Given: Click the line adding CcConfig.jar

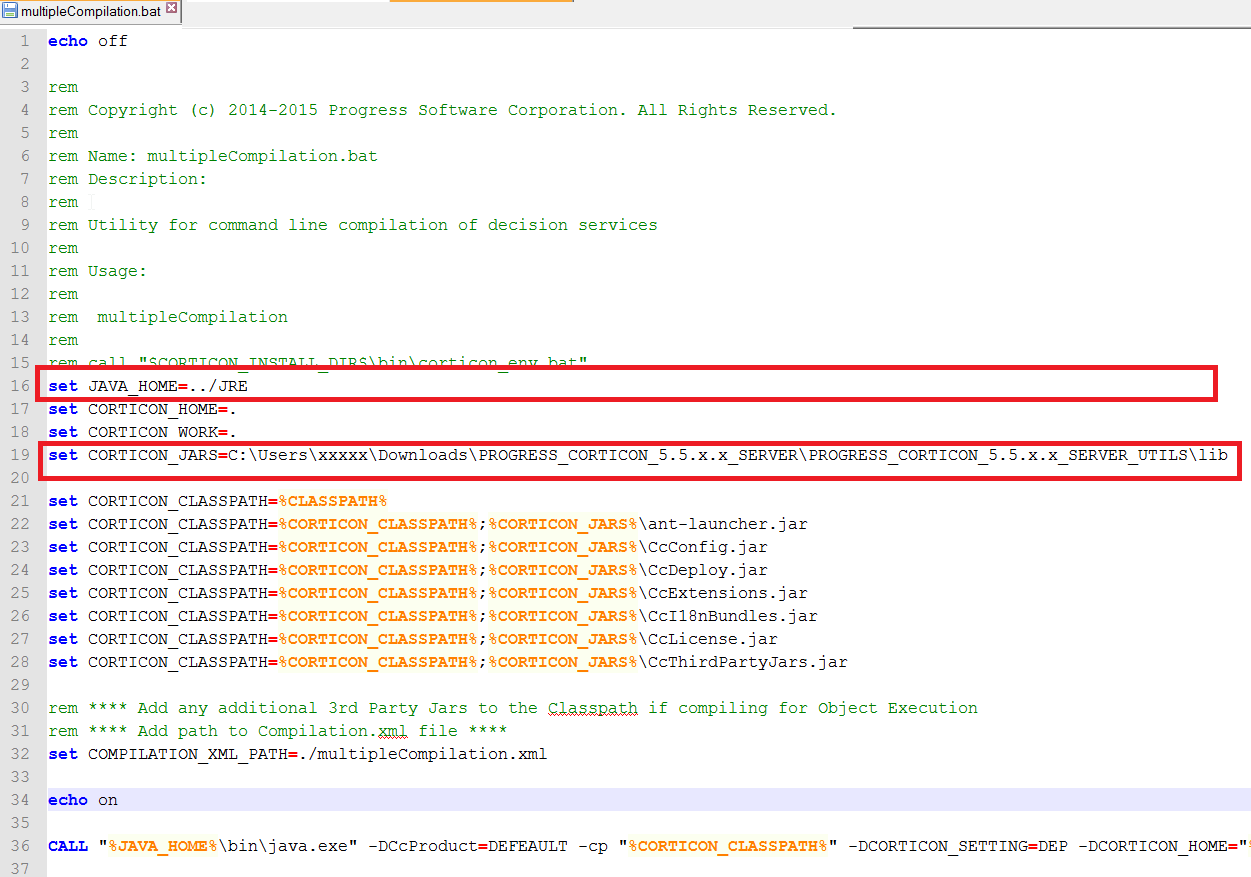Looking at the screenshot, I should coord(408,547).
